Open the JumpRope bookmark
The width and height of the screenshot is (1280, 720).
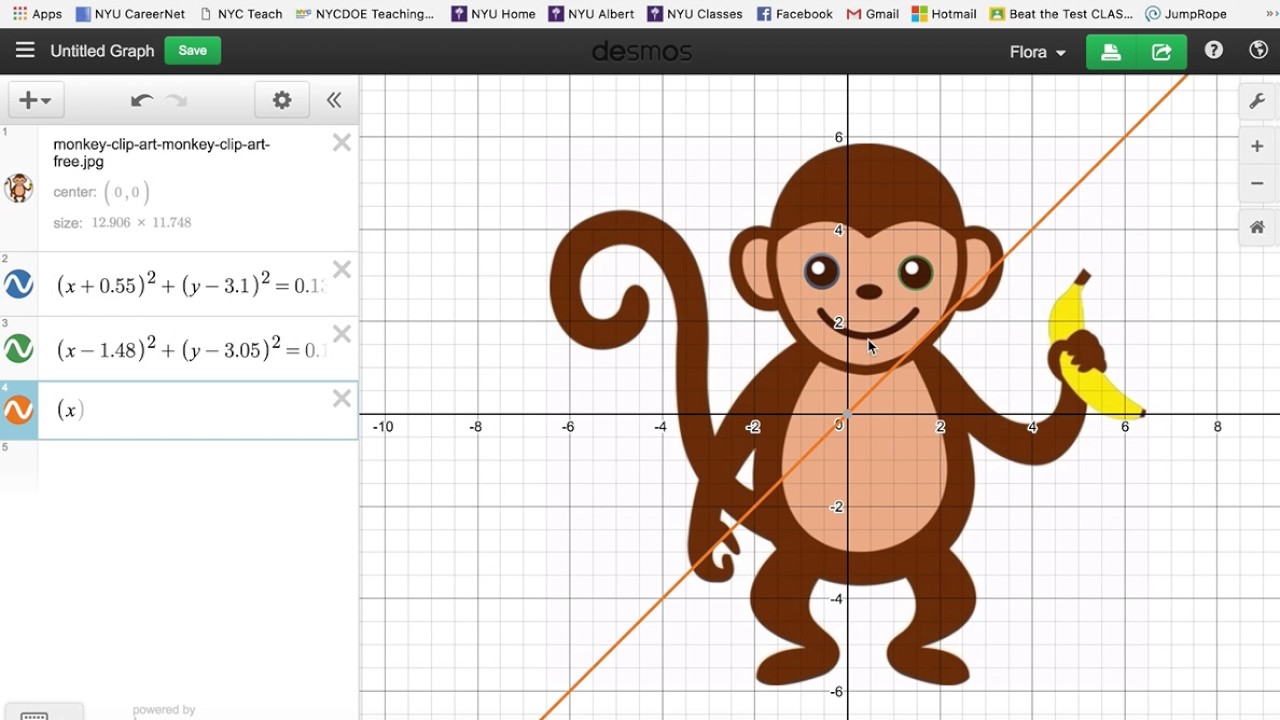click(1186, 14)
